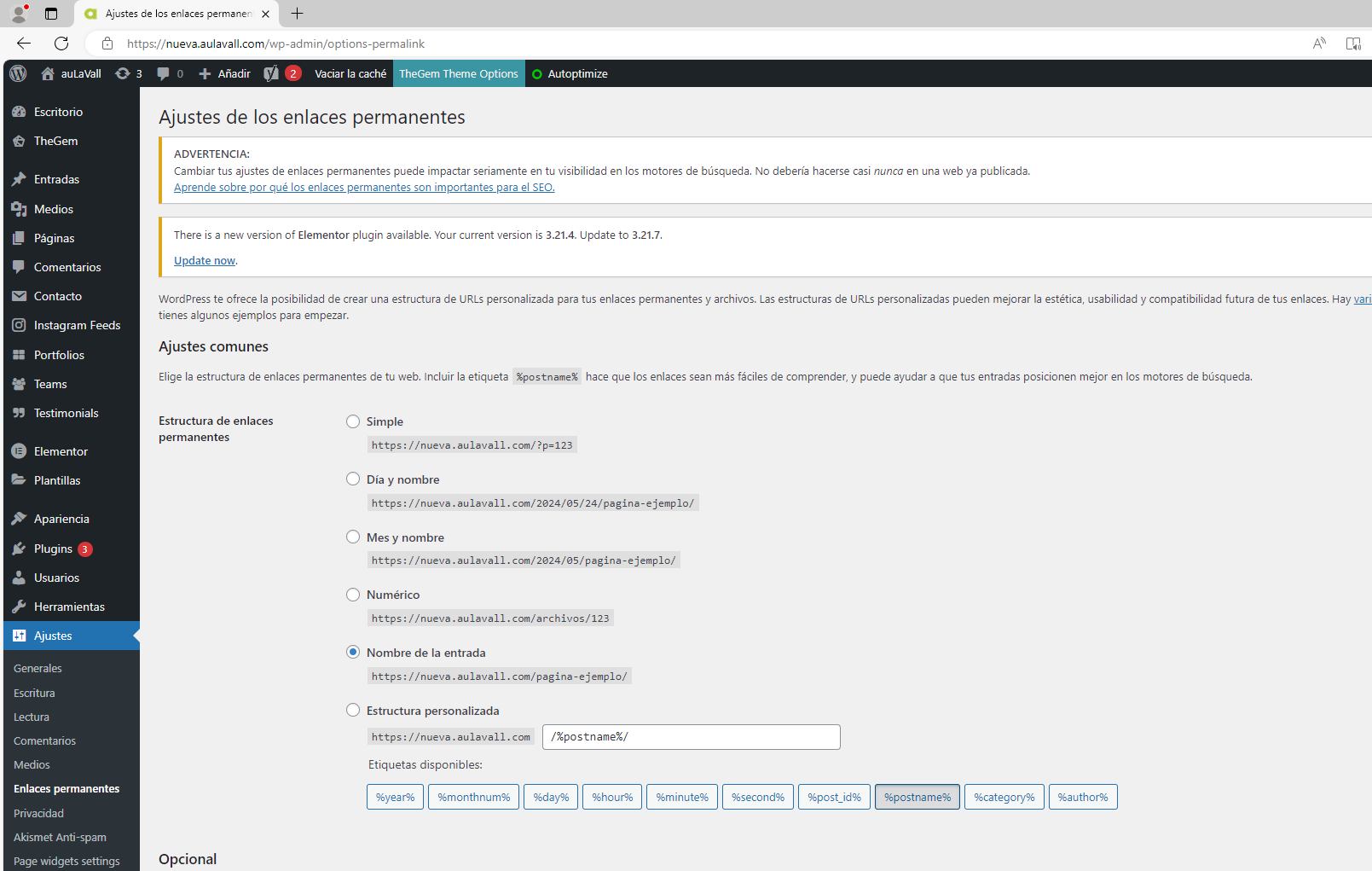Viewport: 1372px width, 871px height.
Task: Click the custom structure /%postname%/ input
Action: tap(692, 737)
